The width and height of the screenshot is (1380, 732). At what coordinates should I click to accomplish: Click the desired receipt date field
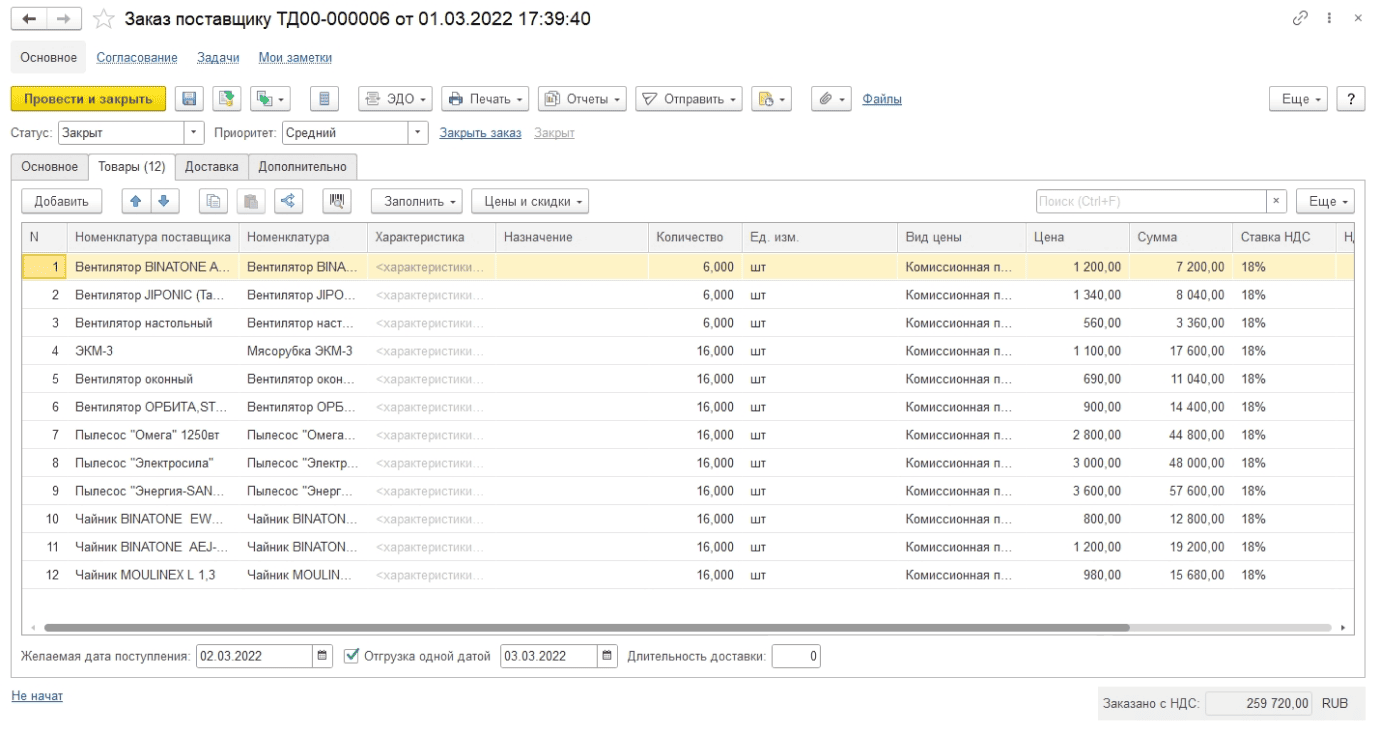pos(254,656)
